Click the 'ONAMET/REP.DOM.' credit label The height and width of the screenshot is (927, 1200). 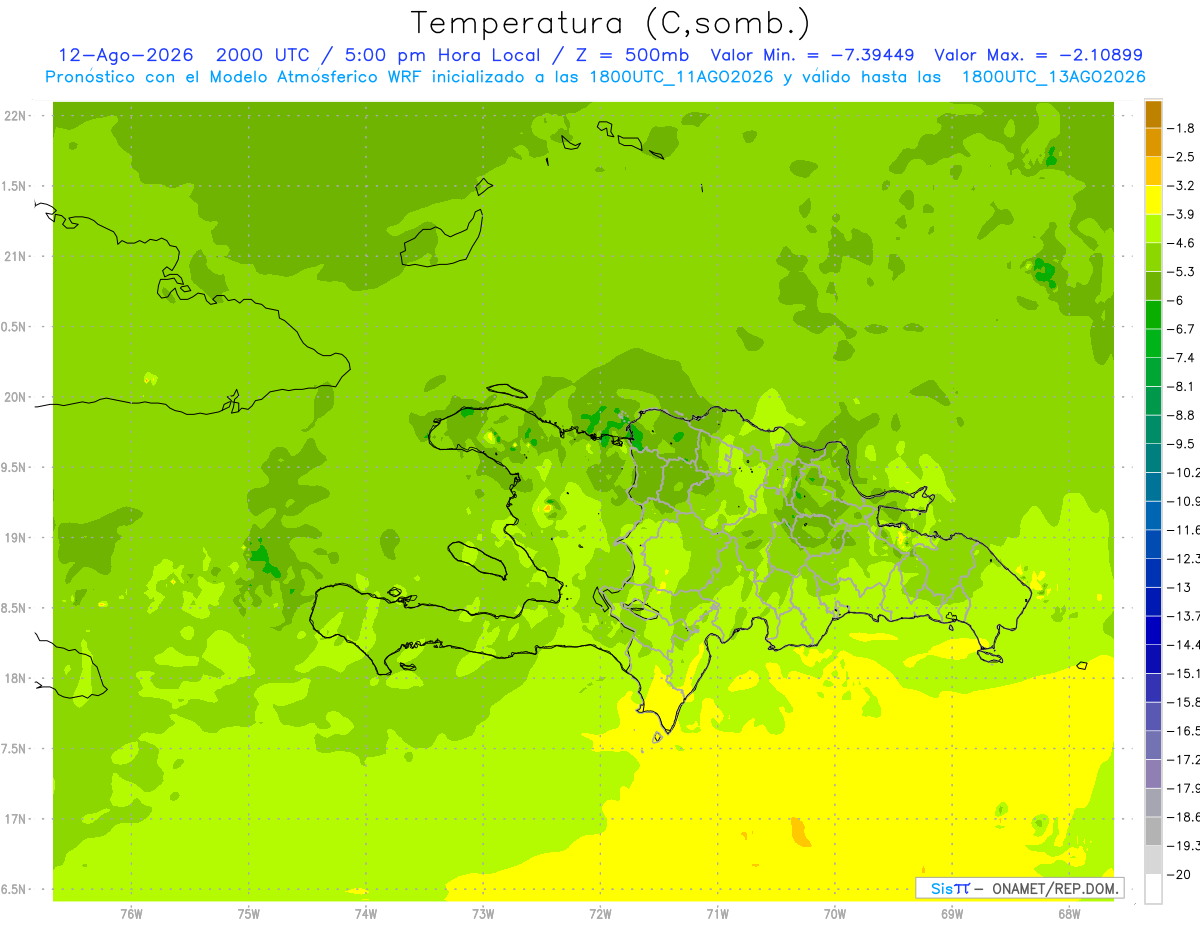pyautogui.click(x=1053, y=888)
